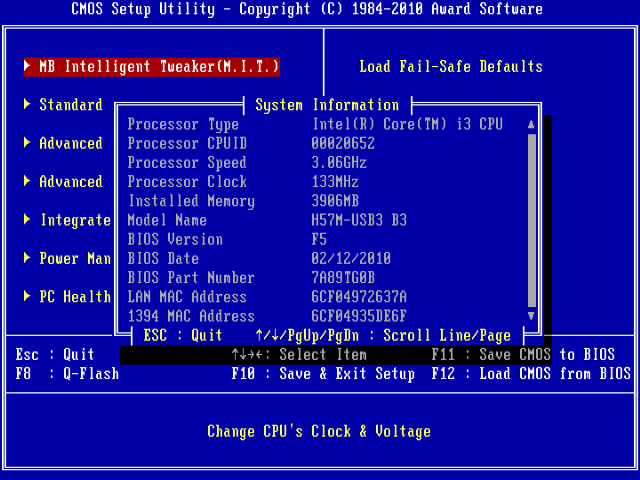Click F12 : Load CMOS from BIOS
640x480 pixels.
(531, 373)
